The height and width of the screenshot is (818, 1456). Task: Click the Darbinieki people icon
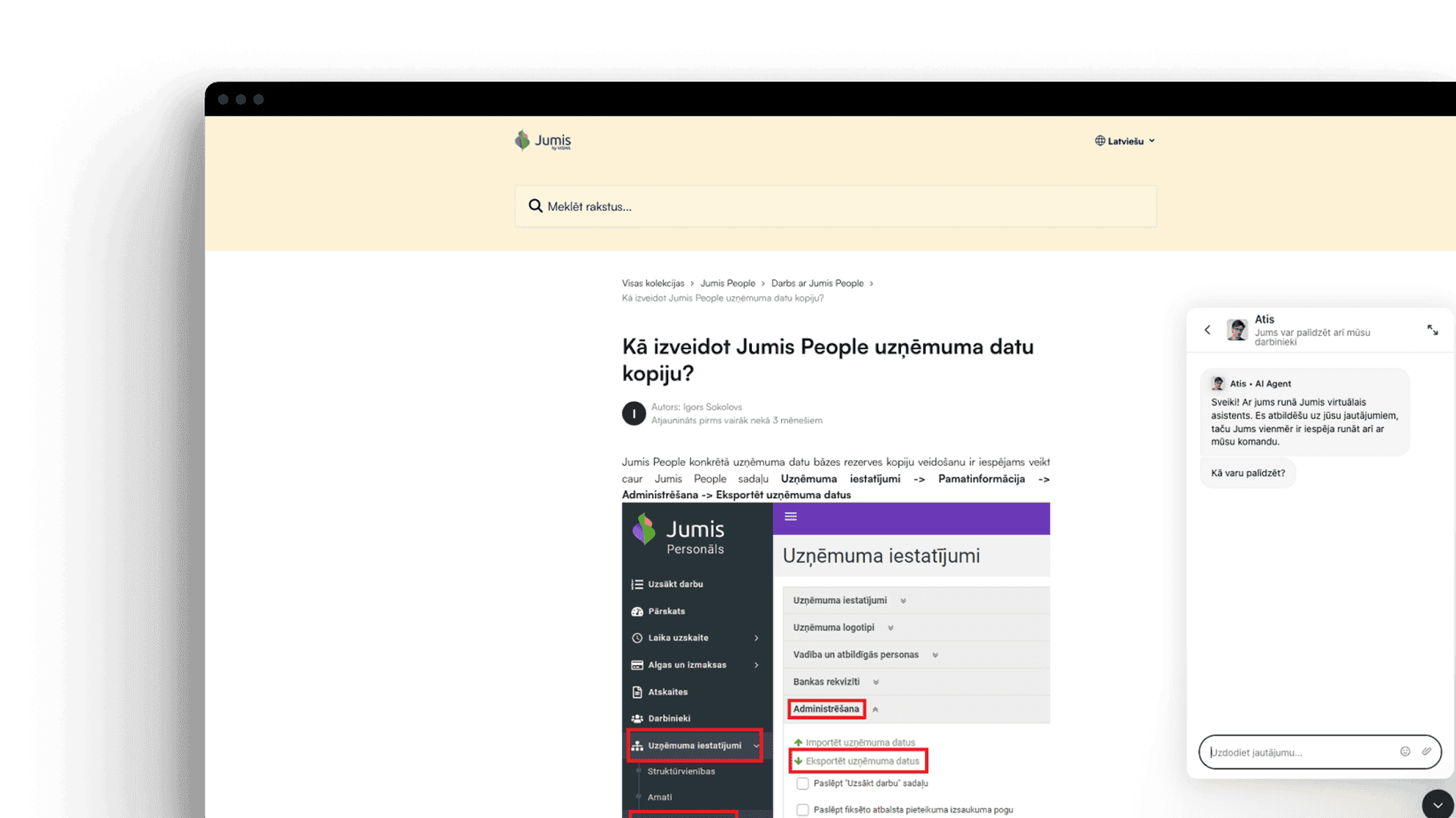click(x=637, y=719)
